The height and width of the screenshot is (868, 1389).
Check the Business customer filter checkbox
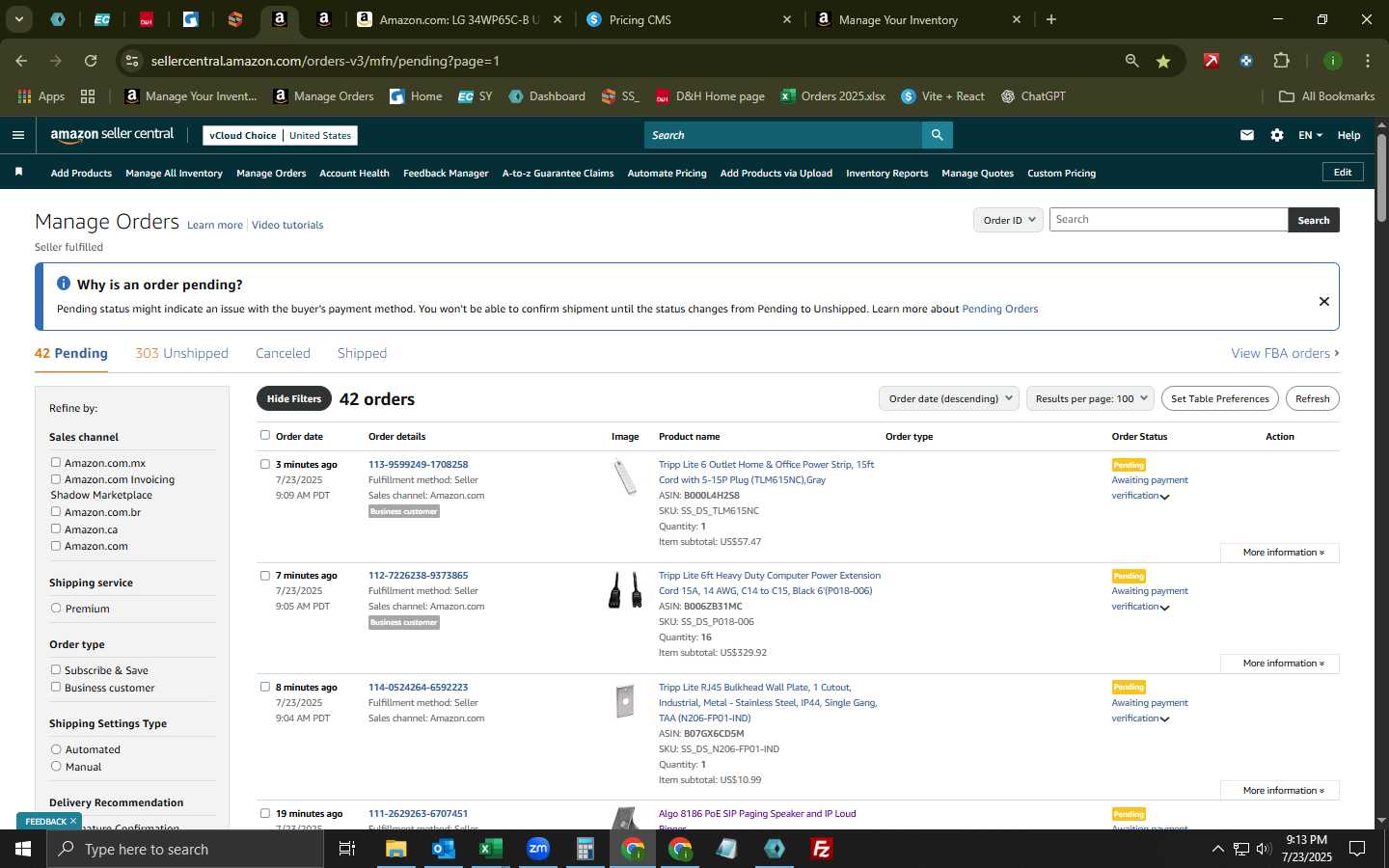(56, 687)
